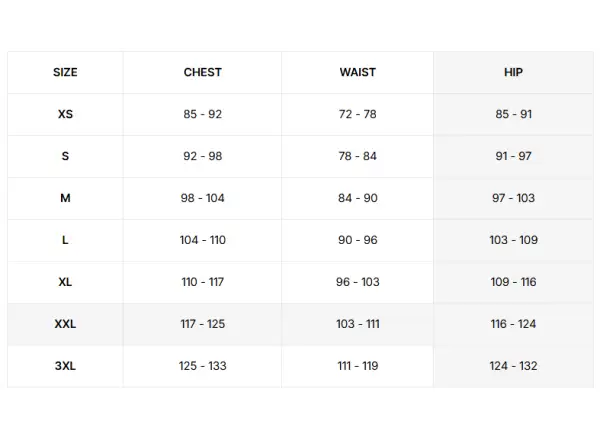The image size is (600, 440).
Task: Click chest value 125 - 133
Action: tap(202, 366)
